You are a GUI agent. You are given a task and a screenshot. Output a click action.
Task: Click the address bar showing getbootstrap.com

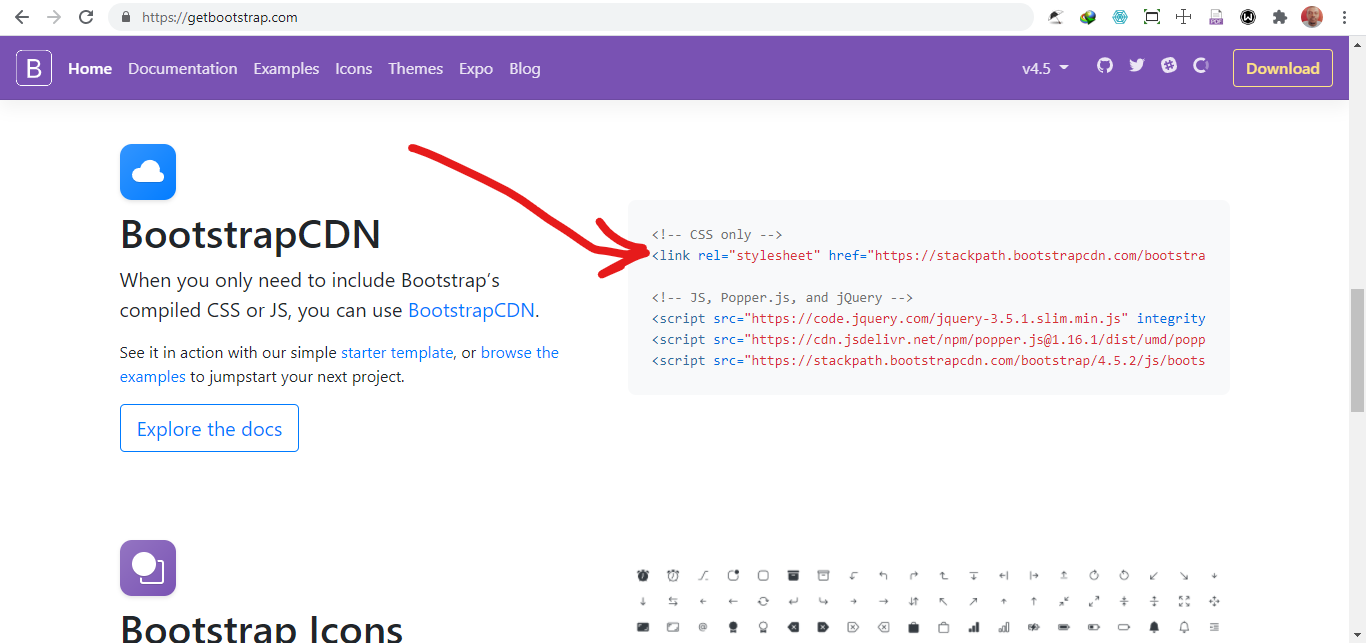pos(570,17)
